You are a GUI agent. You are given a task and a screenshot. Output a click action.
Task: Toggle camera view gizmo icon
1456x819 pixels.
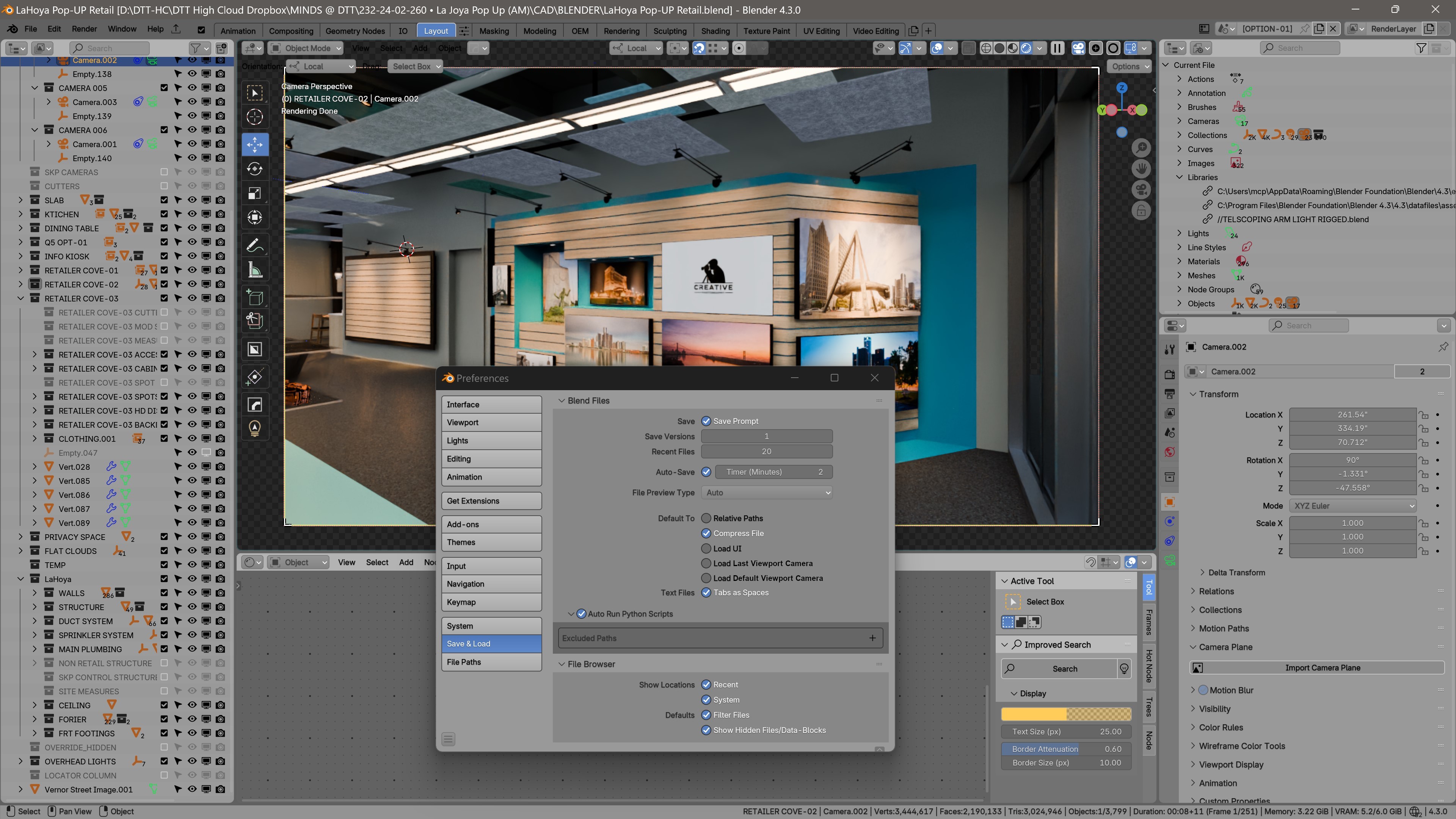[x=1141, y=190]
